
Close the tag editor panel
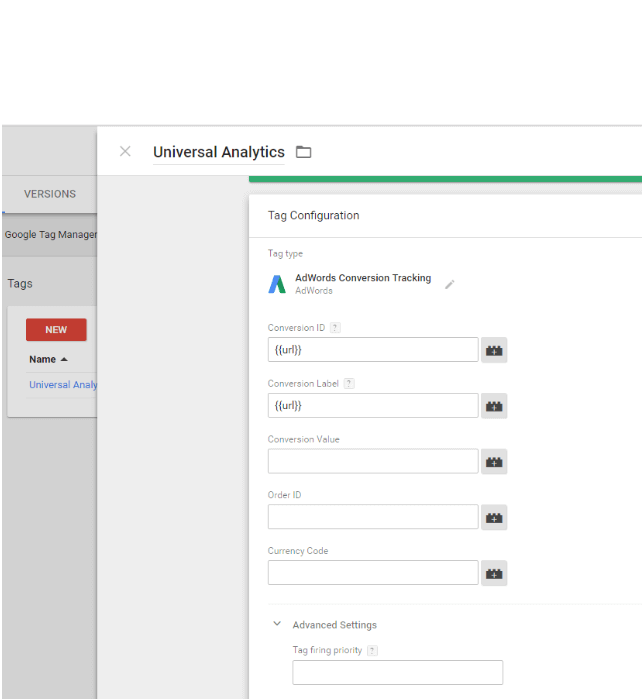click(125, 152)
